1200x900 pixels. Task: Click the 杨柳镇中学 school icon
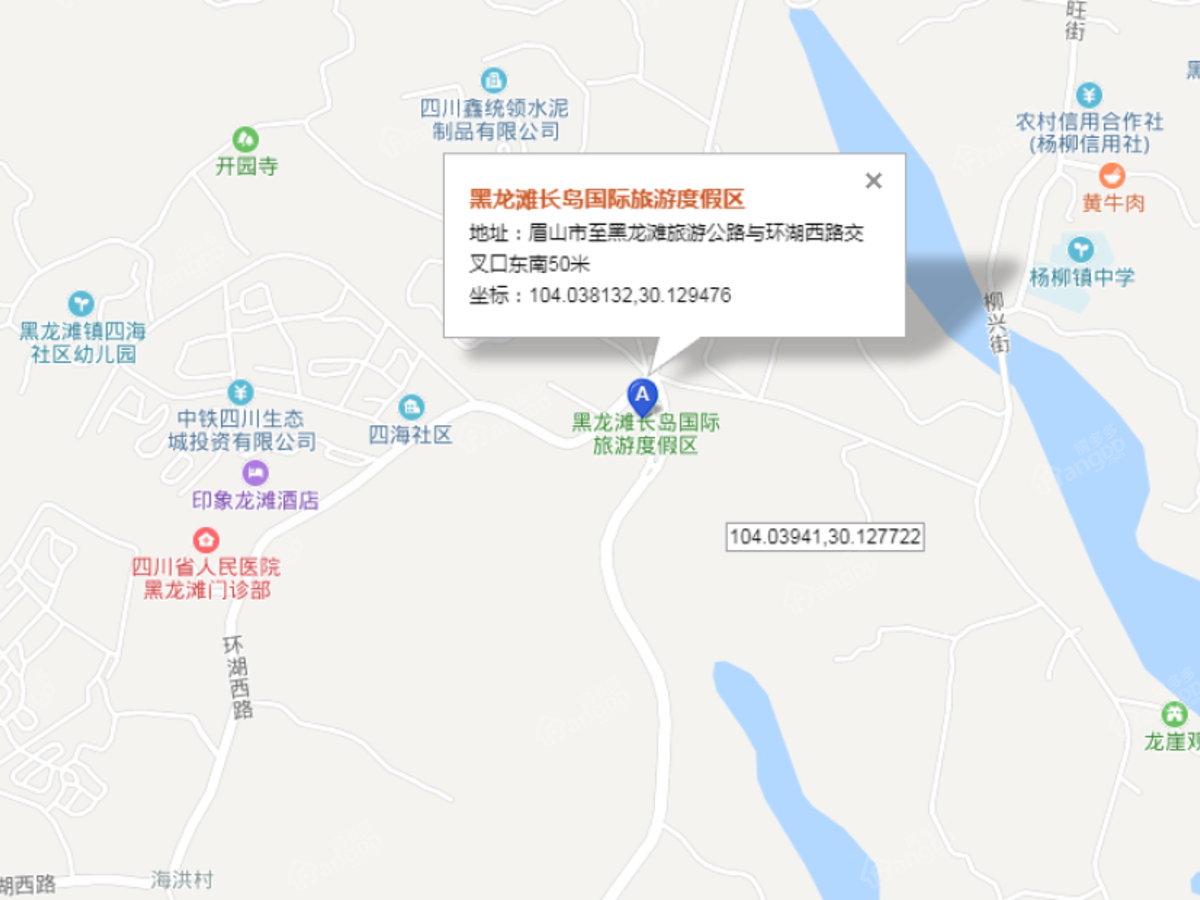(x=1081, y=249)
